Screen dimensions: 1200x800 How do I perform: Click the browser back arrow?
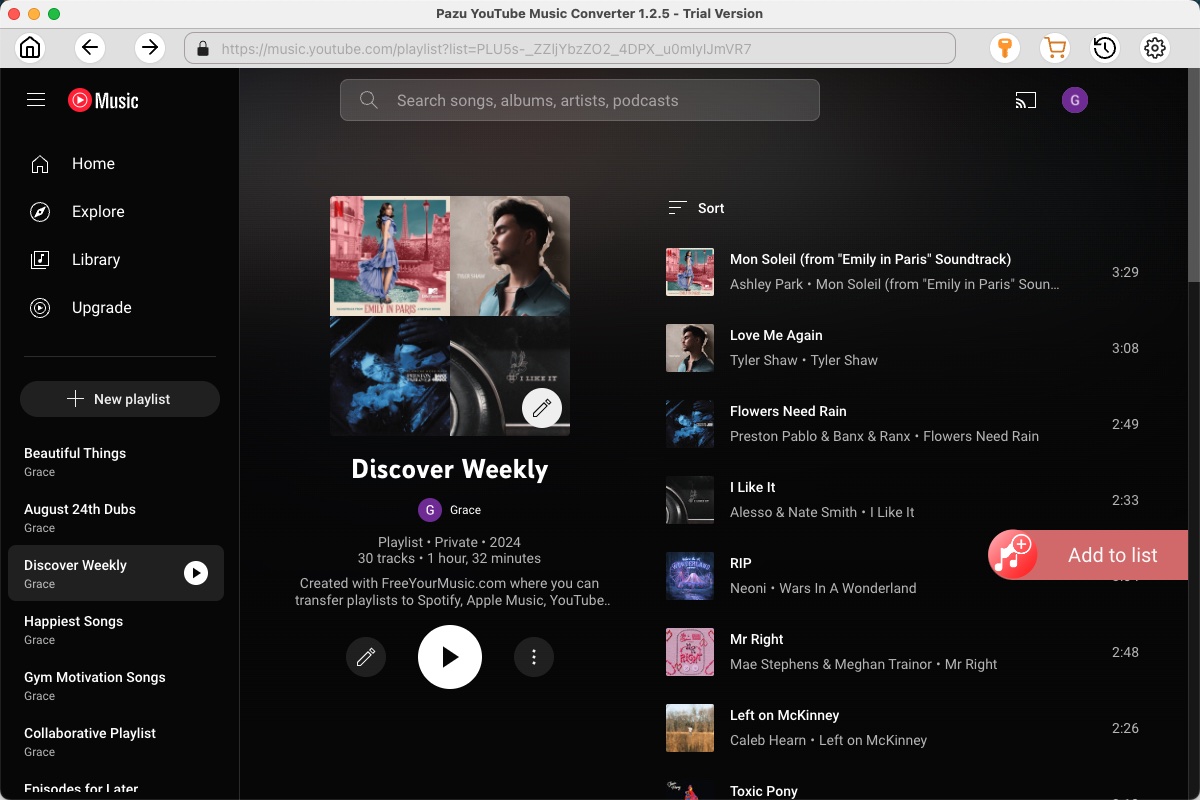[x=89, y=47]
